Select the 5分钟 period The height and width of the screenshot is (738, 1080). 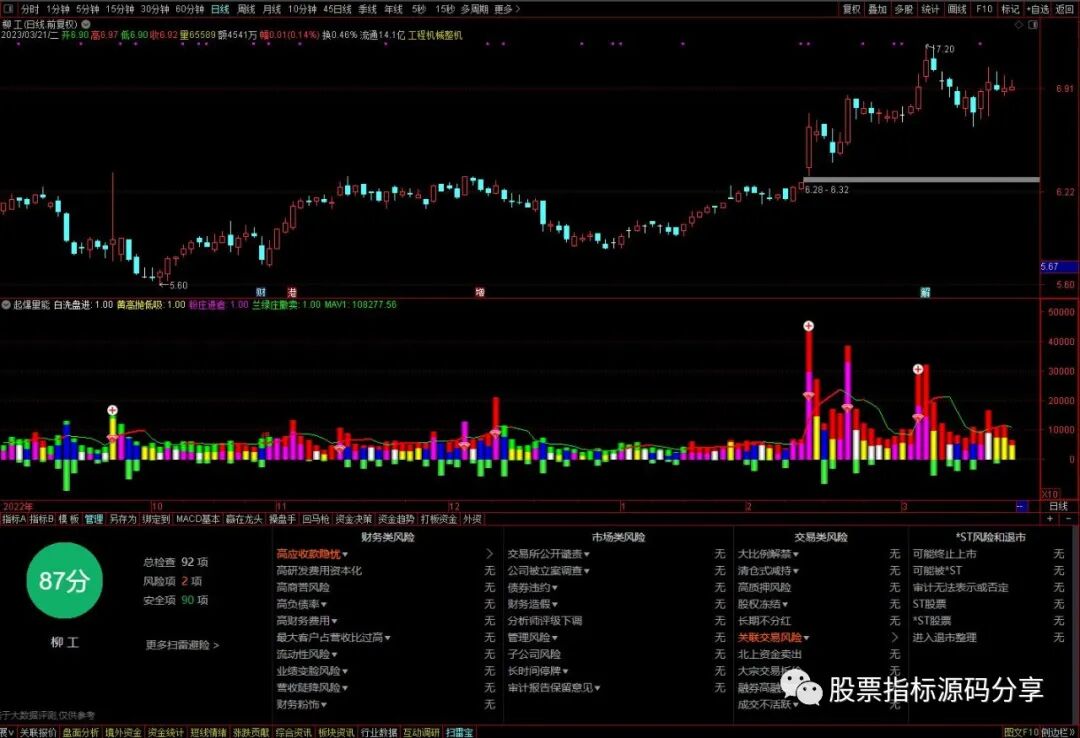pyautogui.click(x=87, y=9)
